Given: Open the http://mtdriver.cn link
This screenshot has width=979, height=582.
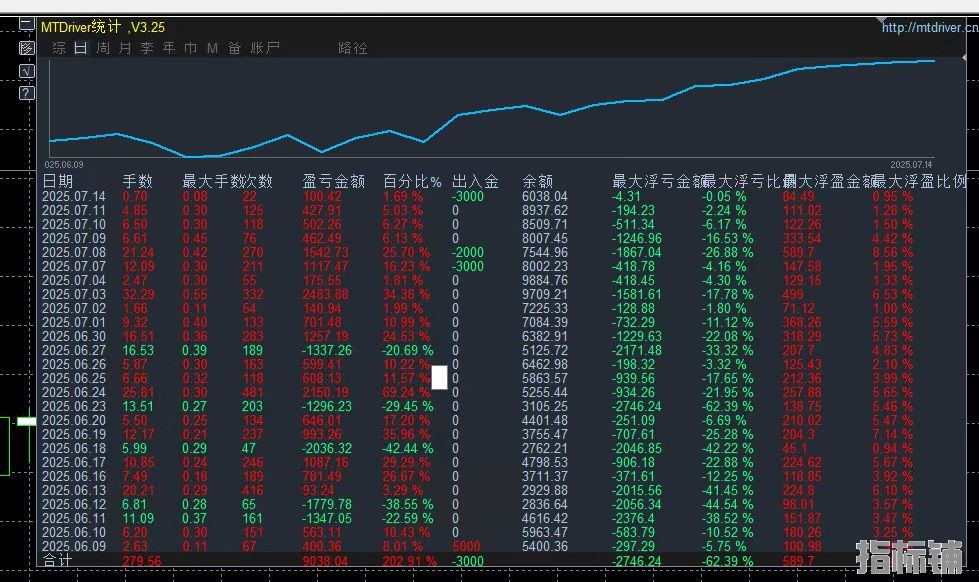Looking at the screenshot, I should 930,27.
